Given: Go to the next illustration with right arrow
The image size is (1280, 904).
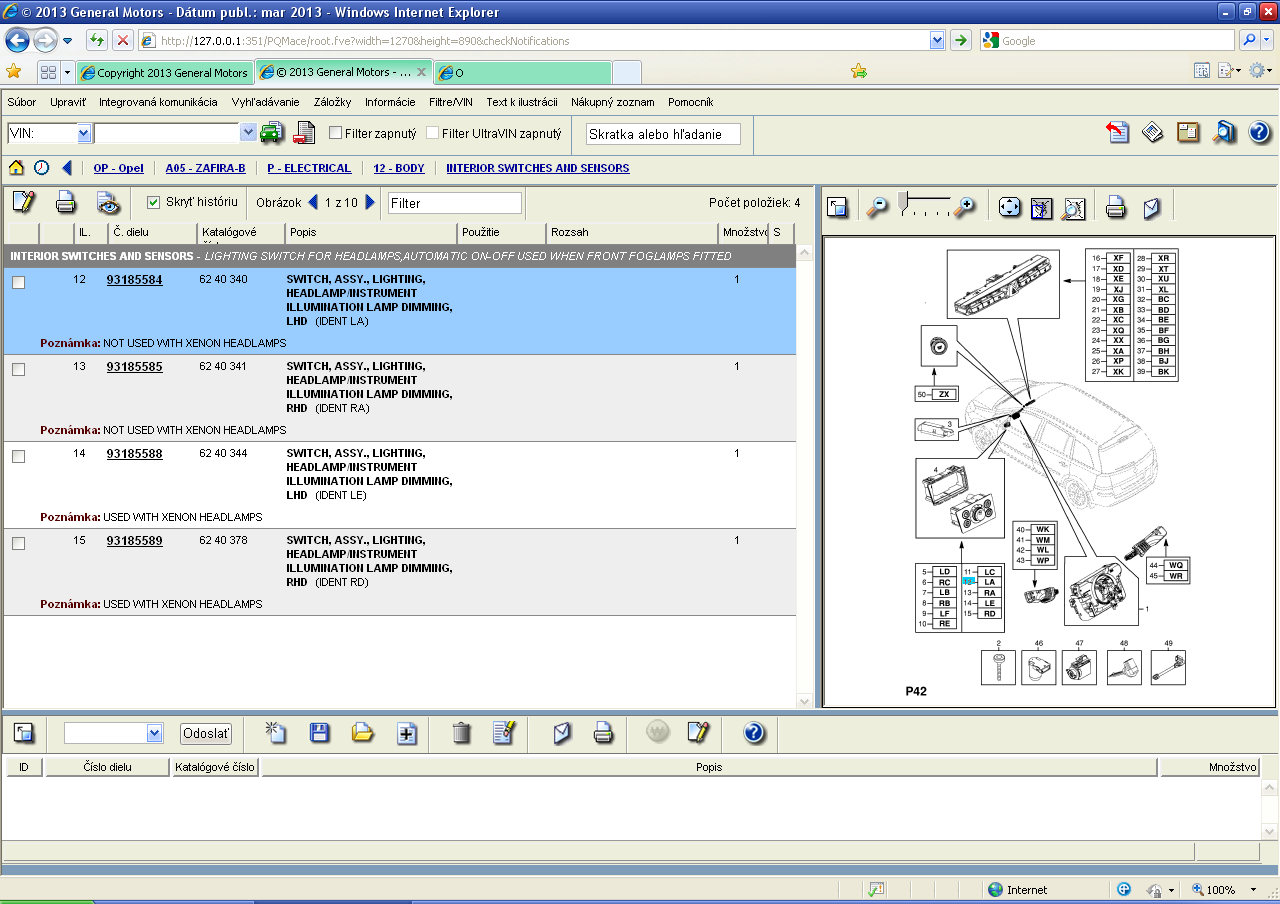Looking at the screenshot, I should pos(371,202).
